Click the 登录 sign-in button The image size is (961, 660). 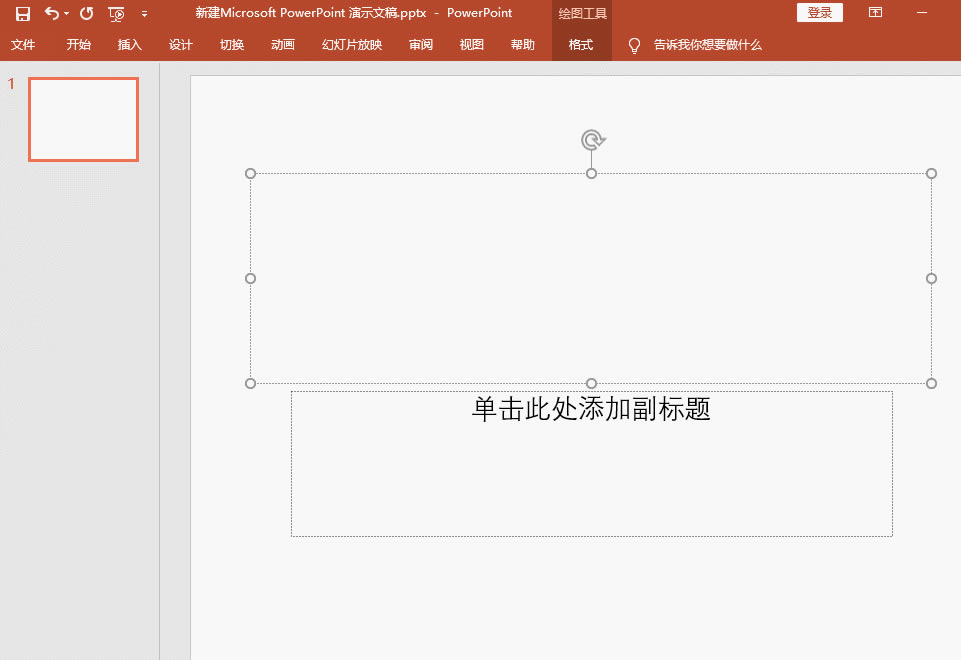click(x=819, y=13)
